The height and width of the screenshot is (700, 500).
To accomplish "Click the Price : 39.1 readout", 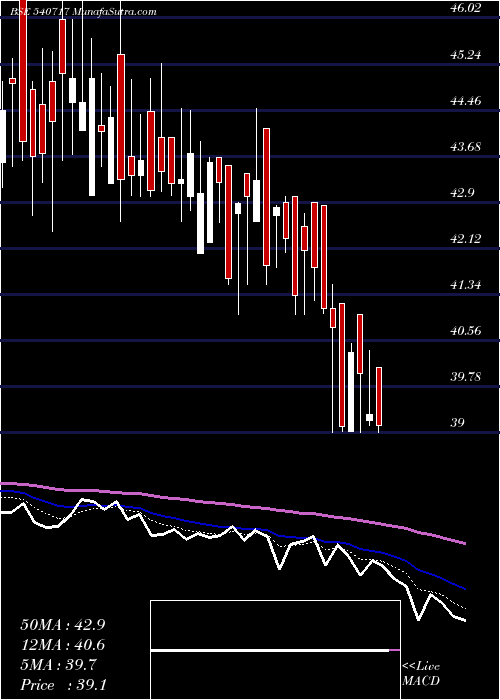I will coord(62,685).
